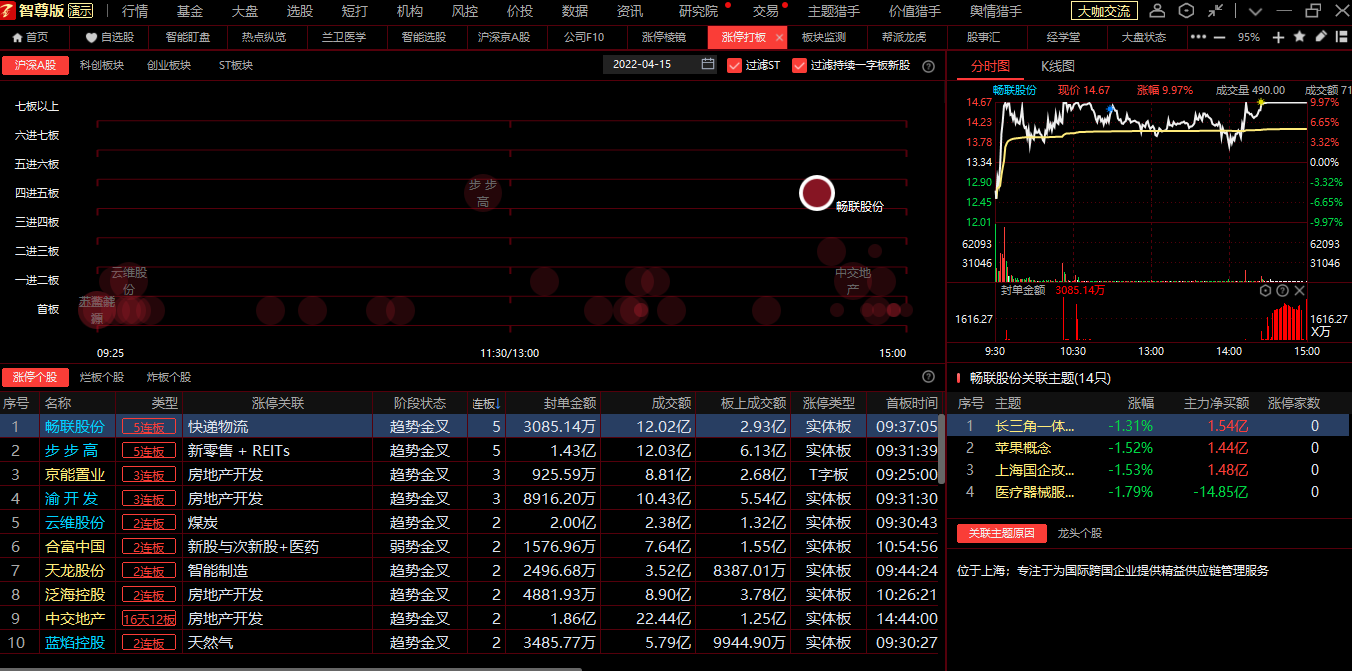
Task: Click the 5连板 badge for 步步高
Action: (148, 451)
